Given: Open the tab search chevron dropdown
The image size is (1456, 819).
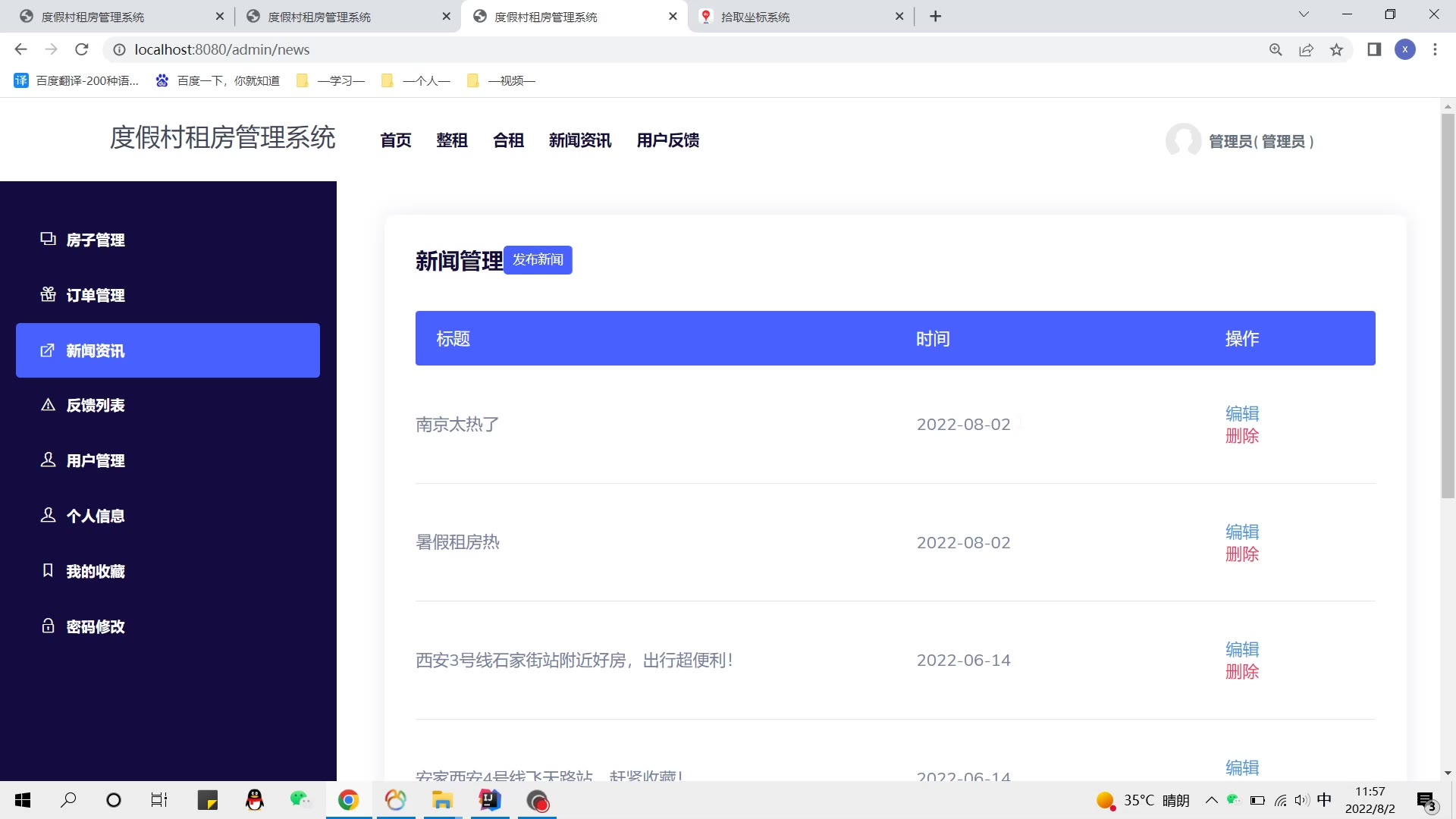Looking at the screenshot, I should (x=1304, y=14).
